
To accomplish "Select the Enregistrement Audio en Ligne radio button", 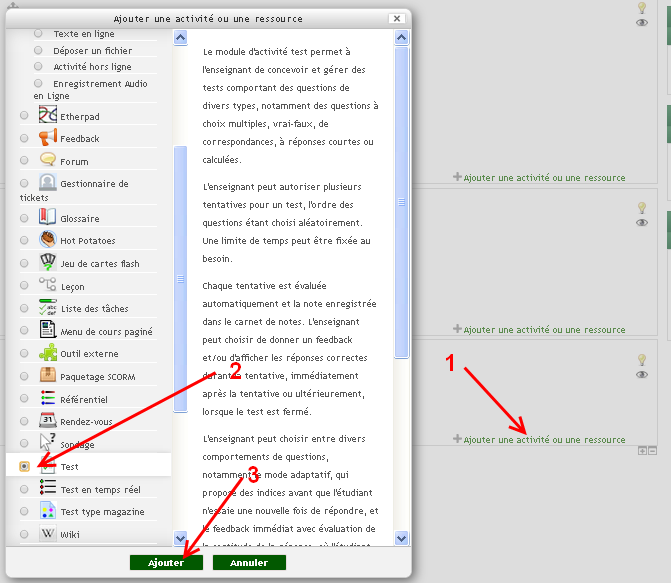I will click(x=38, y=83).
